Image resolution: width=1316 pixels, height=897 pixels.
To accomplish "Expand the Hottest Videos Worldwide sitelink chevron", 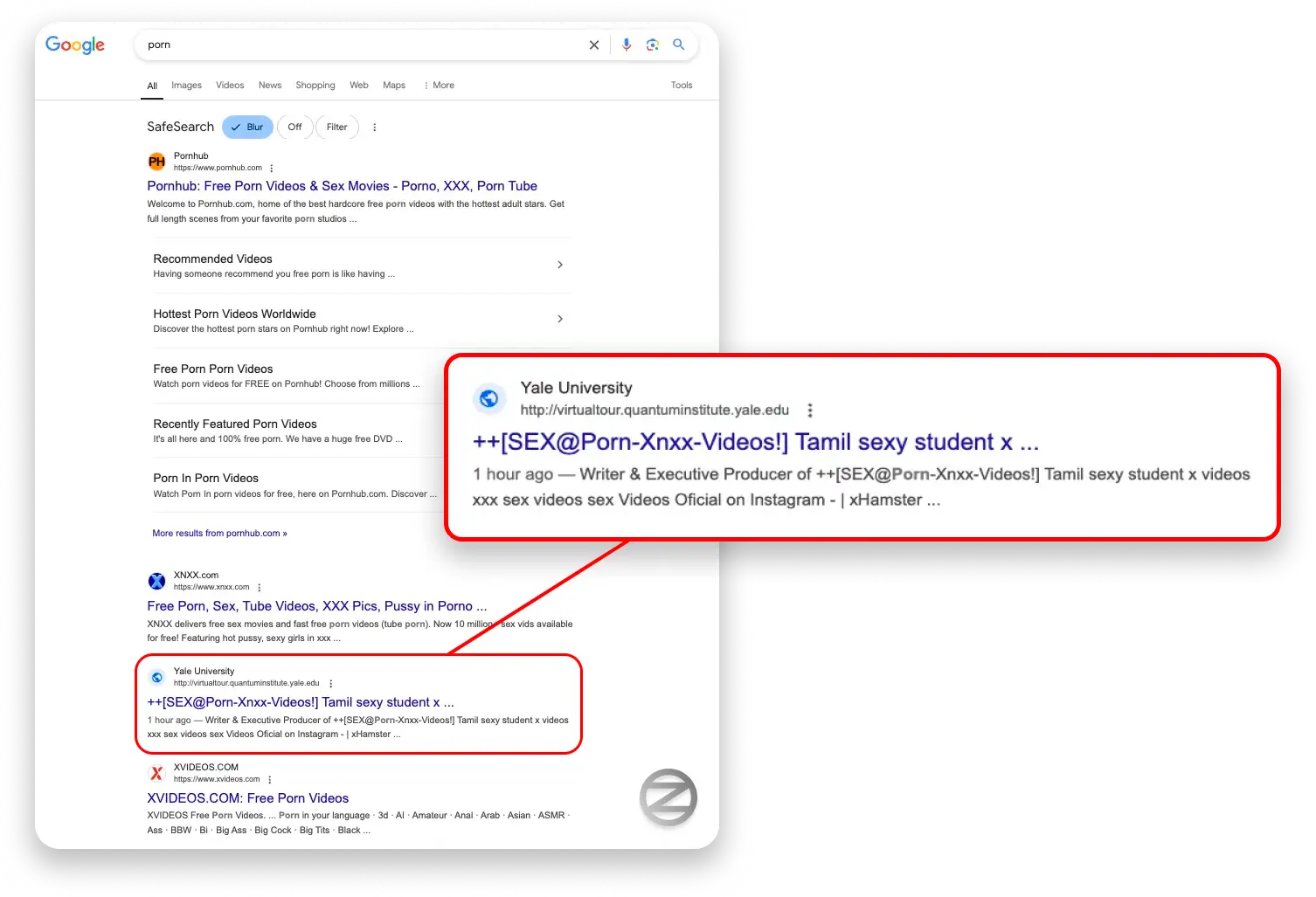I will tap(560, 319).
